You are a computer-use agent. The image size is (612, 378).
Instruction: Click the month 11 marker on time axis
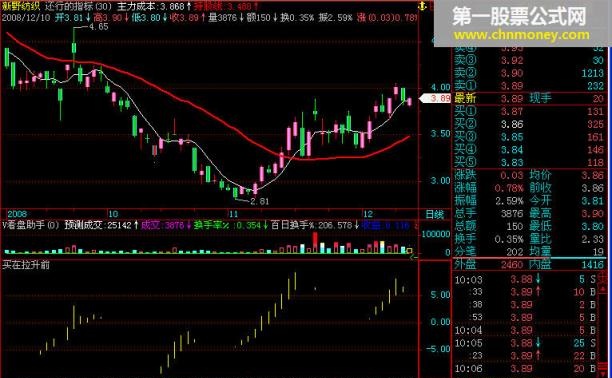click(233, 214)
